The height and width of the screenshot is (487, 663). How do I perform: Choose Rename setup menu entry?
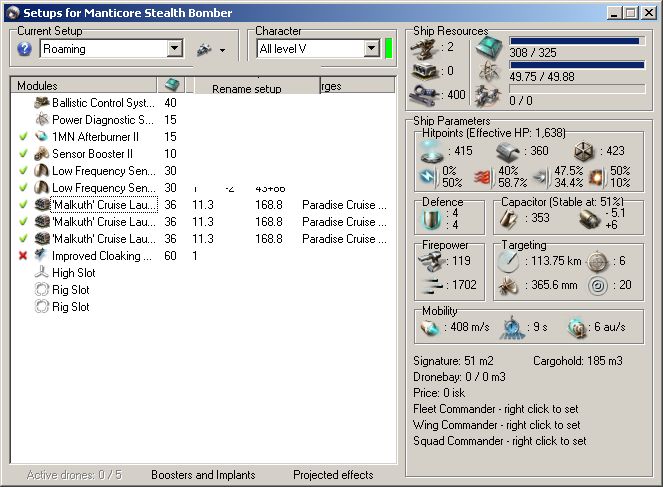(247, 89)
